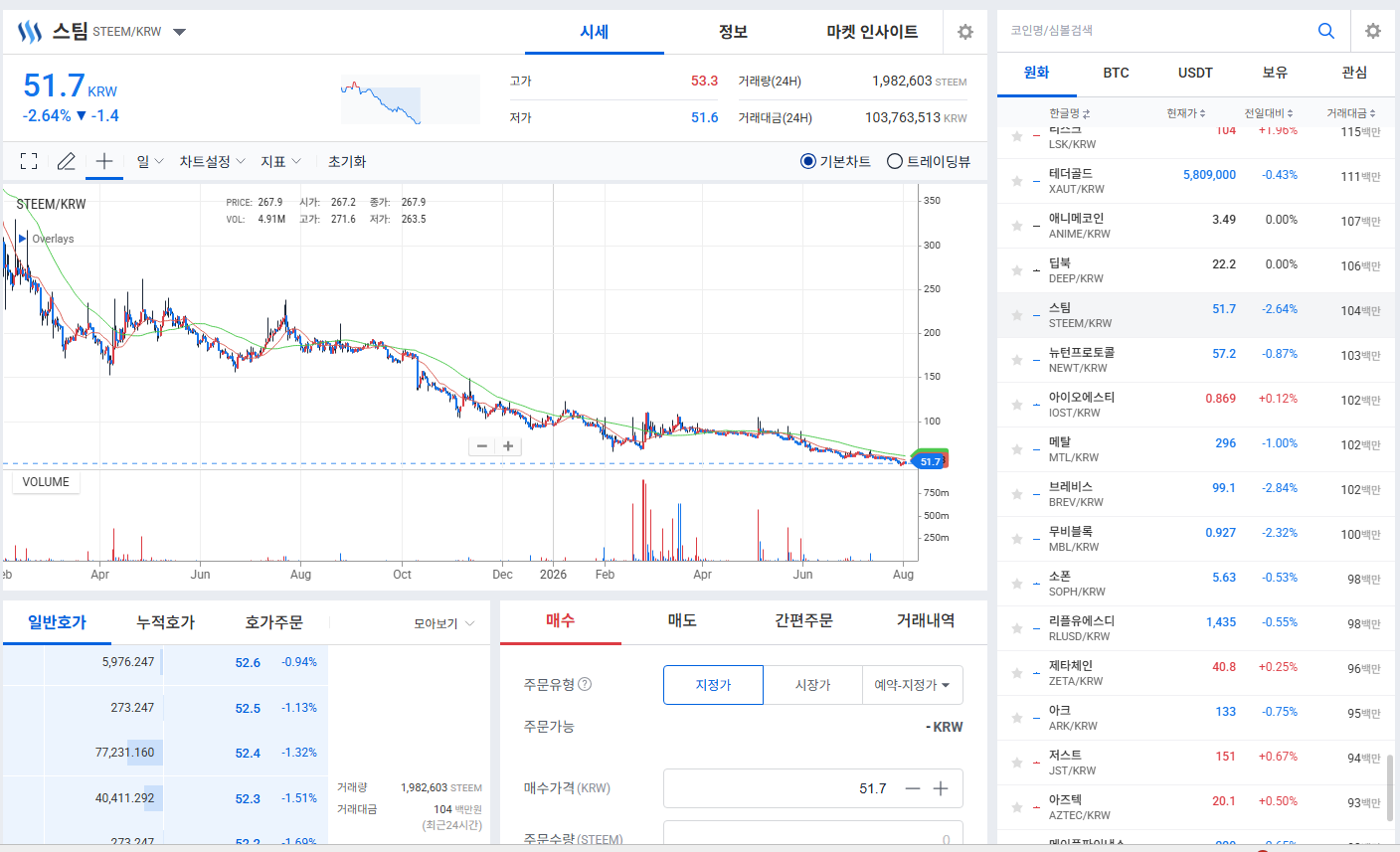The width and height of the screenshot is (1400, 852).
Task: Sort market list by 전일대비
Action: (1269, 113)
